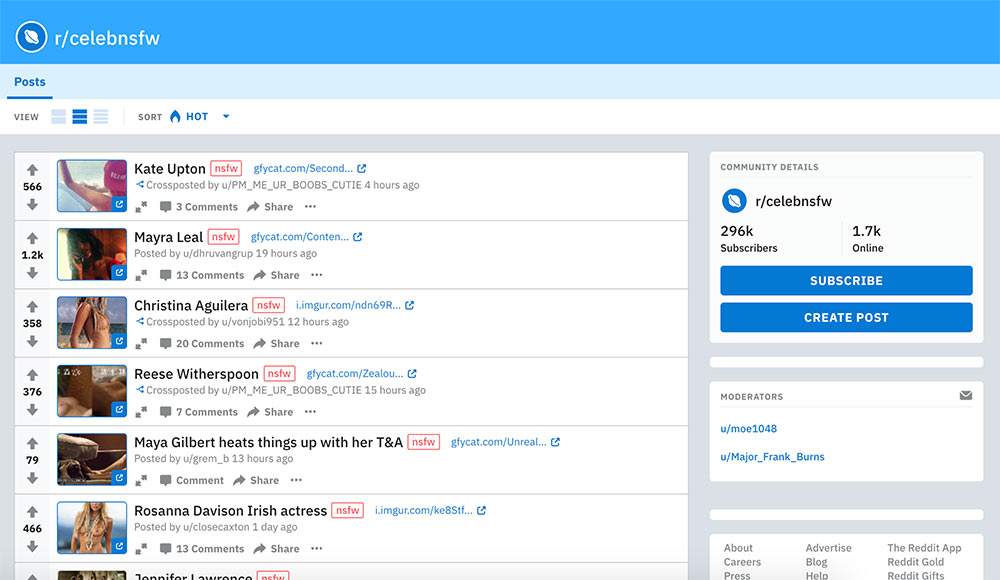Expand the Rosanna Davison post preview
1000x580 pixels.
[x=141, y=548]
